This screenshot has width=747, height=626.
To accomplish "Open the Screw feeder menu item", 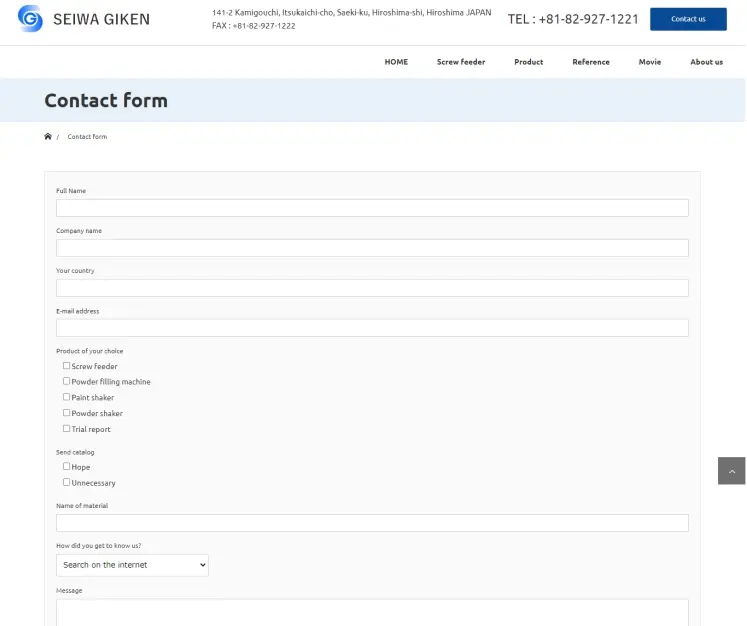I will (x=461, y=62).
